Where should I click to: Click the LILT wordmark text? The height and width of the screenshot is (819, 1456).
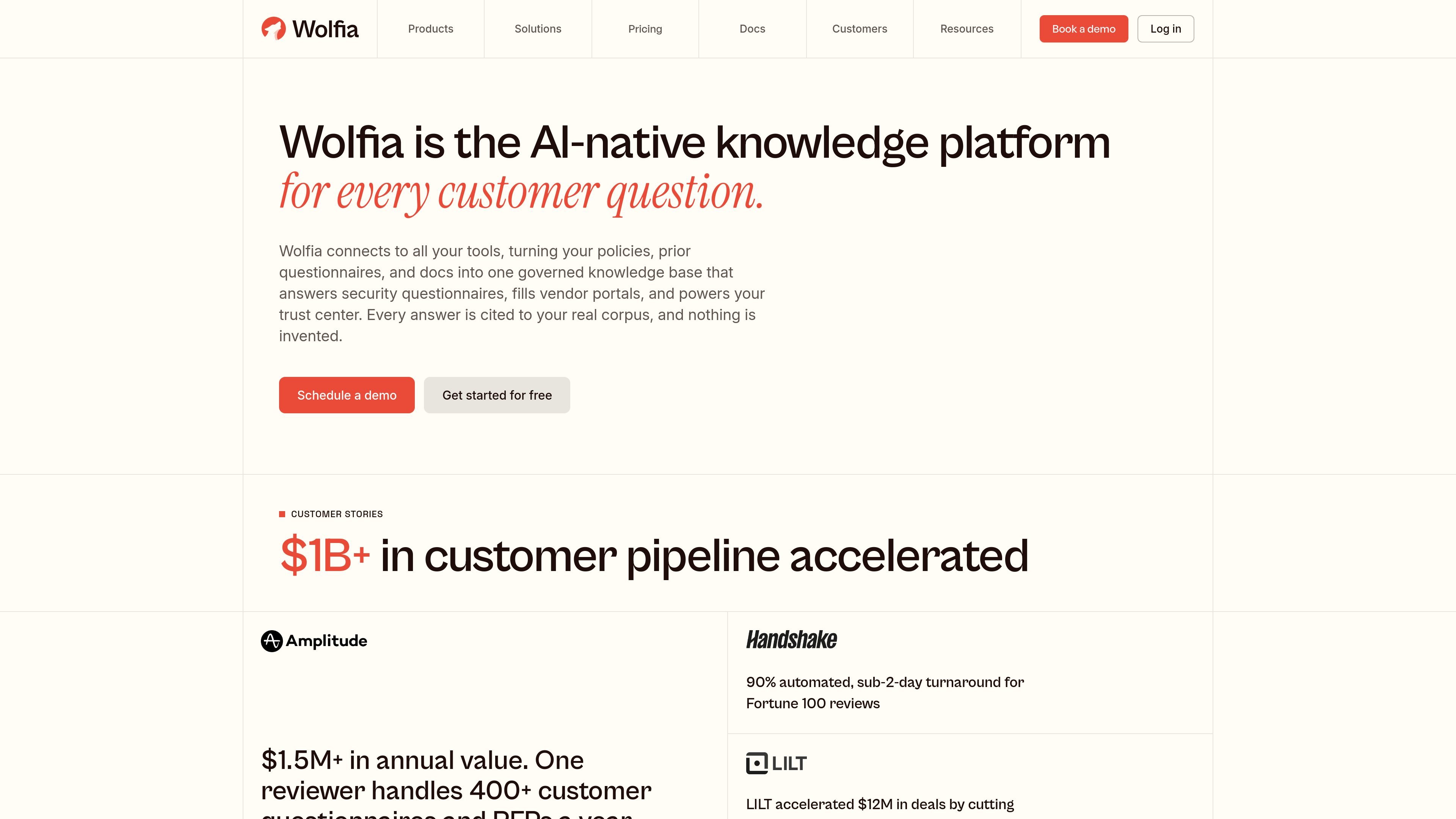coord(789,764)
